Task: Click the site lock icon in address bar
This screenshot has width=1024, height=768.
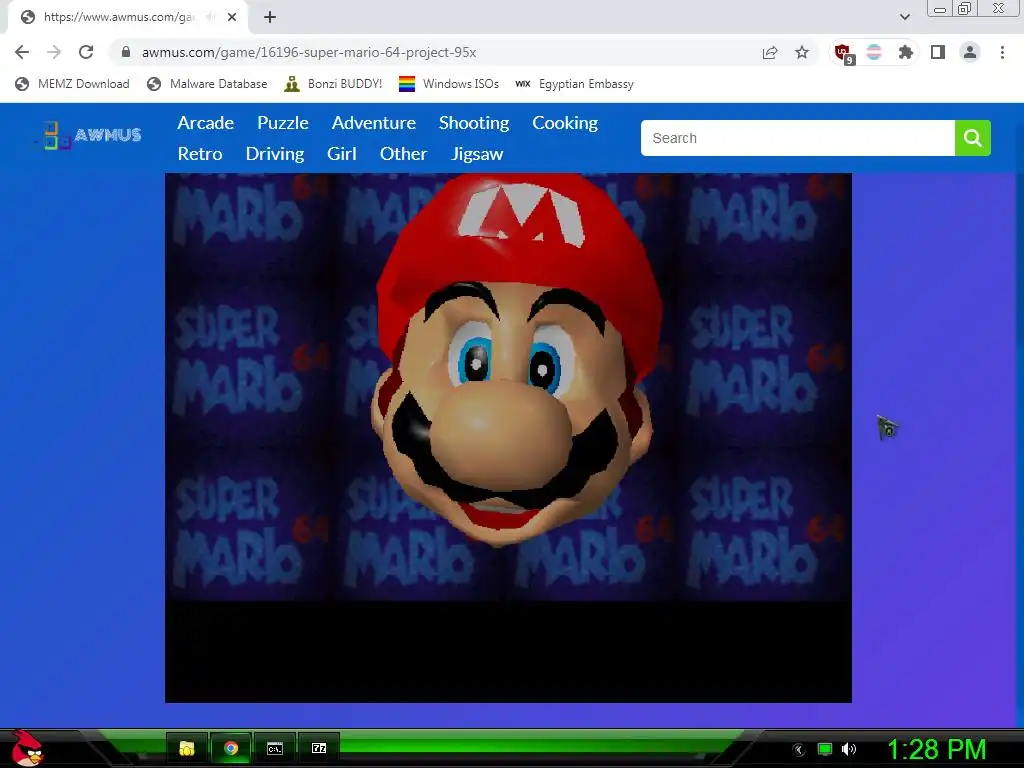Action: tap(126, 52)
